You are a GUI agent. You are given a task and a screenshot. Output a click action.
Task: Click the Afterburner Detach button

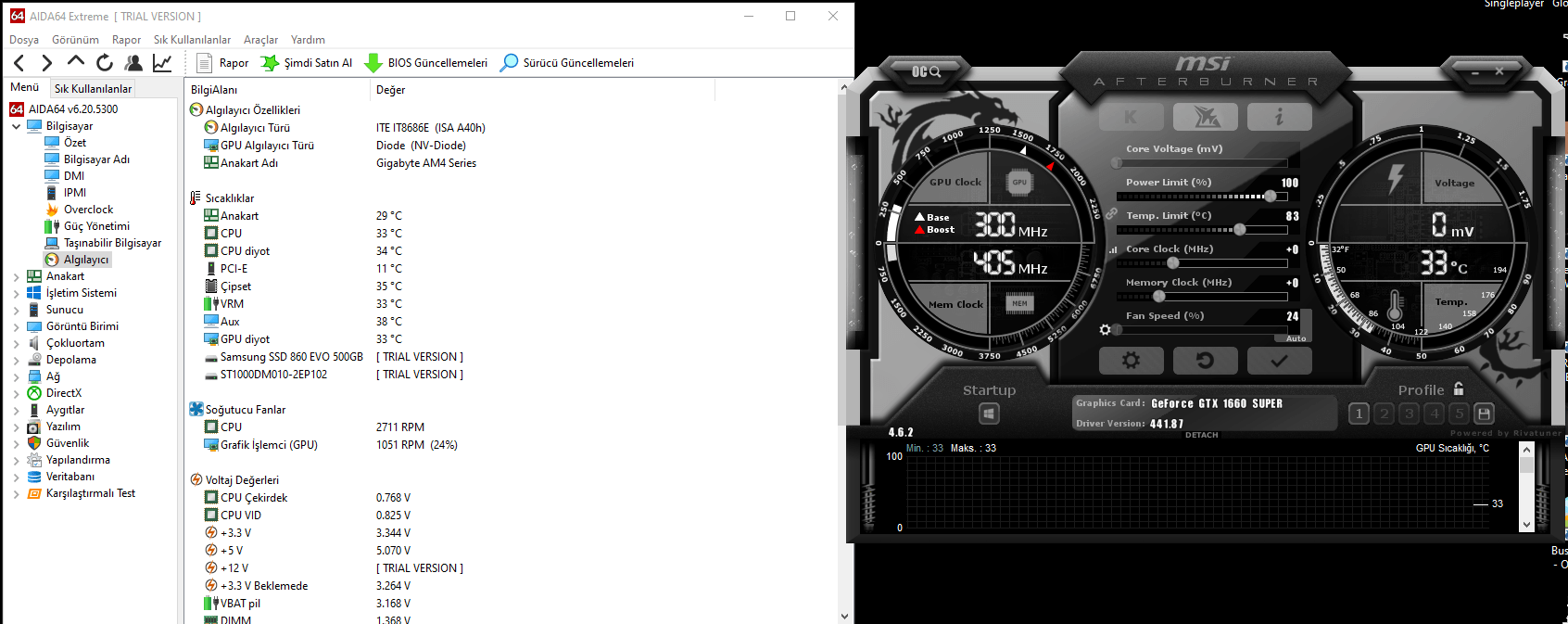[x=1202, y=435]
